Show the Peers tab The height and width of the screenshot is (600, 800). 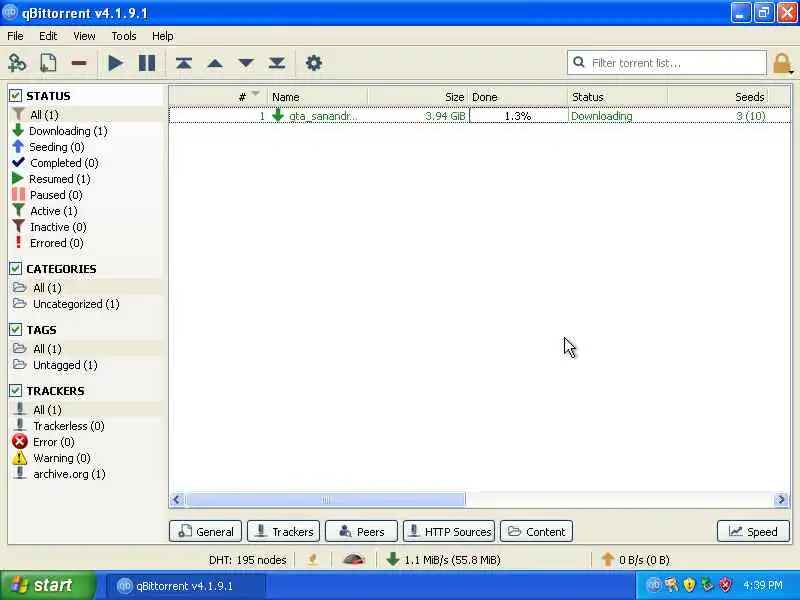(x=361, y=531)
